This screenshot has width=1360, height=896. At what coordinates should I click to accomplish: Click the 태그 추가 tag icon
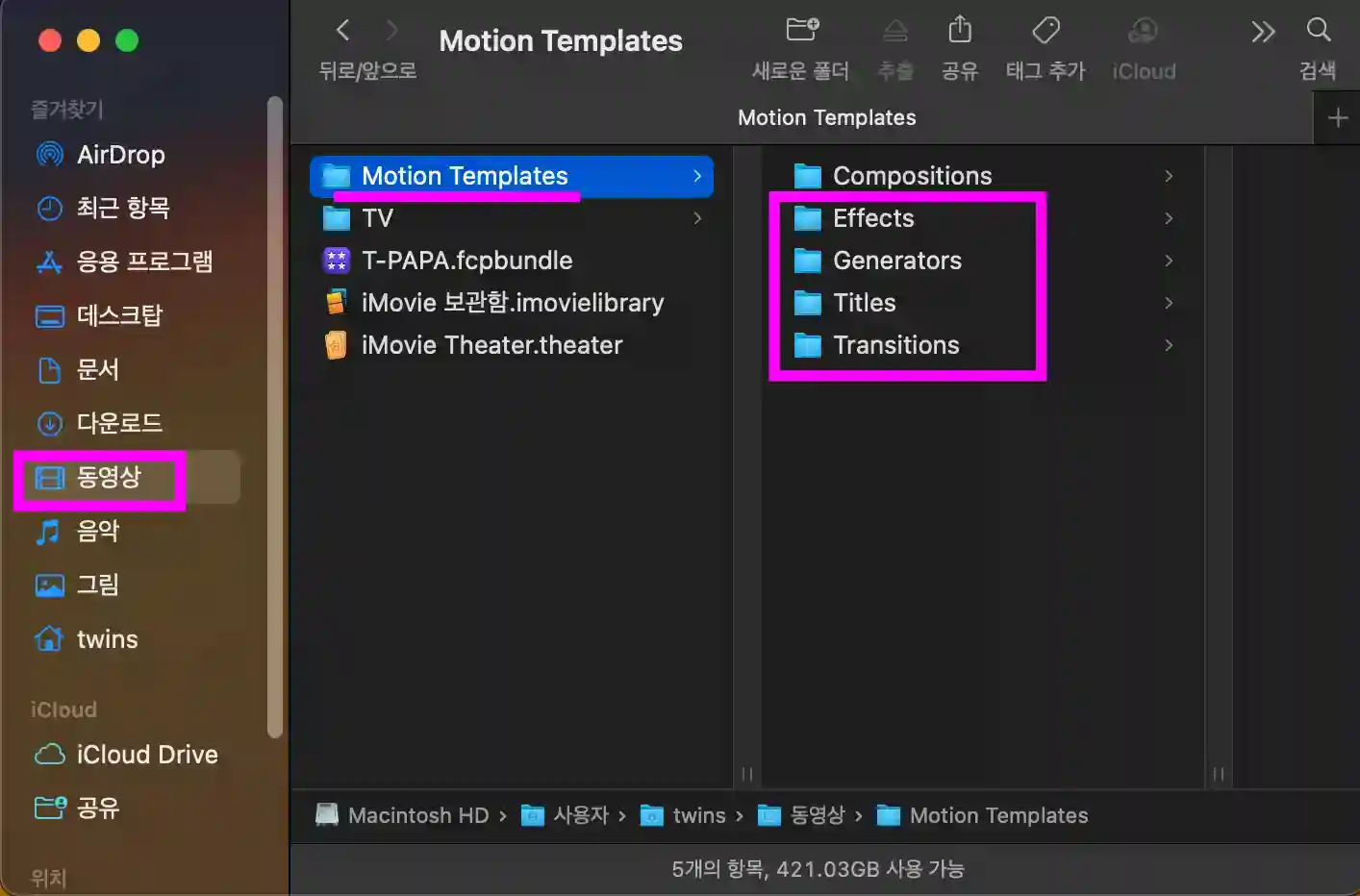pos(1045,30)
